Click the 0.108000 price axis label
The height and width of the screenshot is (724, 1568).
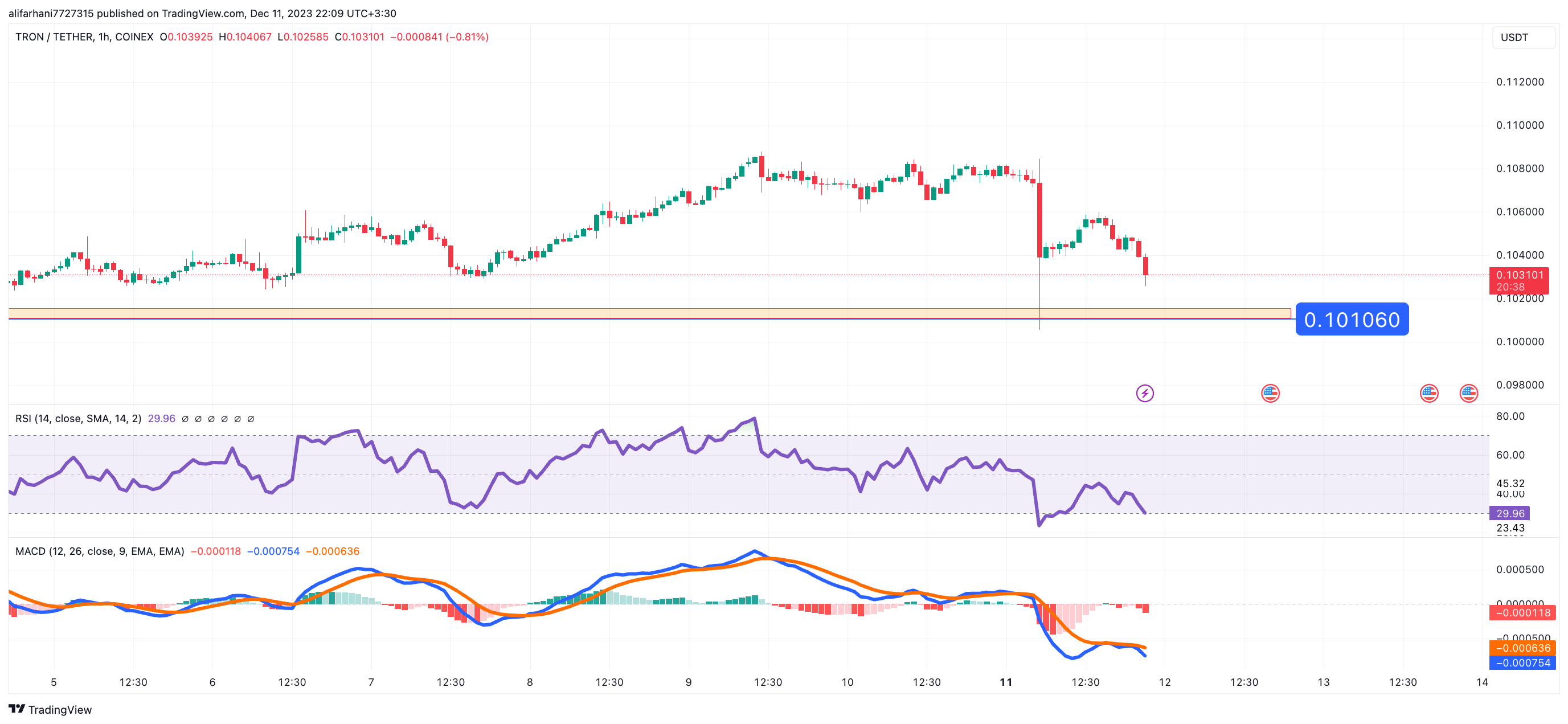(1520, 169)
